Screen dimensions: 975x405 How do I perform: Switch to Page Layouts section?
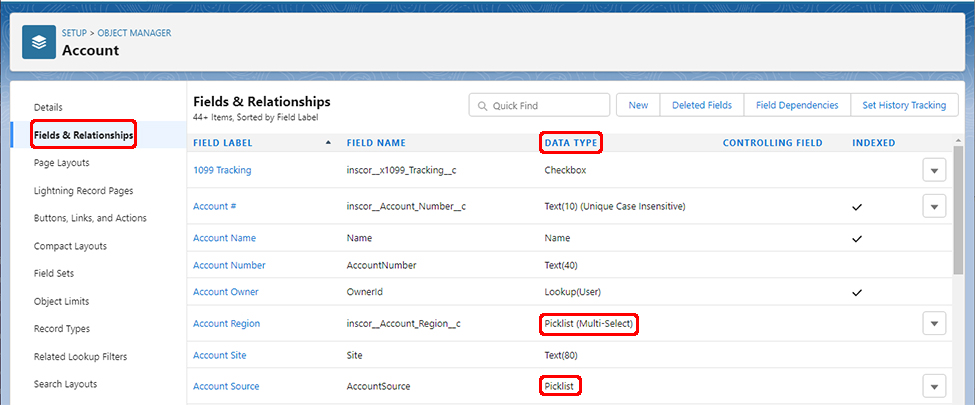pyautogui.click(x=61, y=162)
